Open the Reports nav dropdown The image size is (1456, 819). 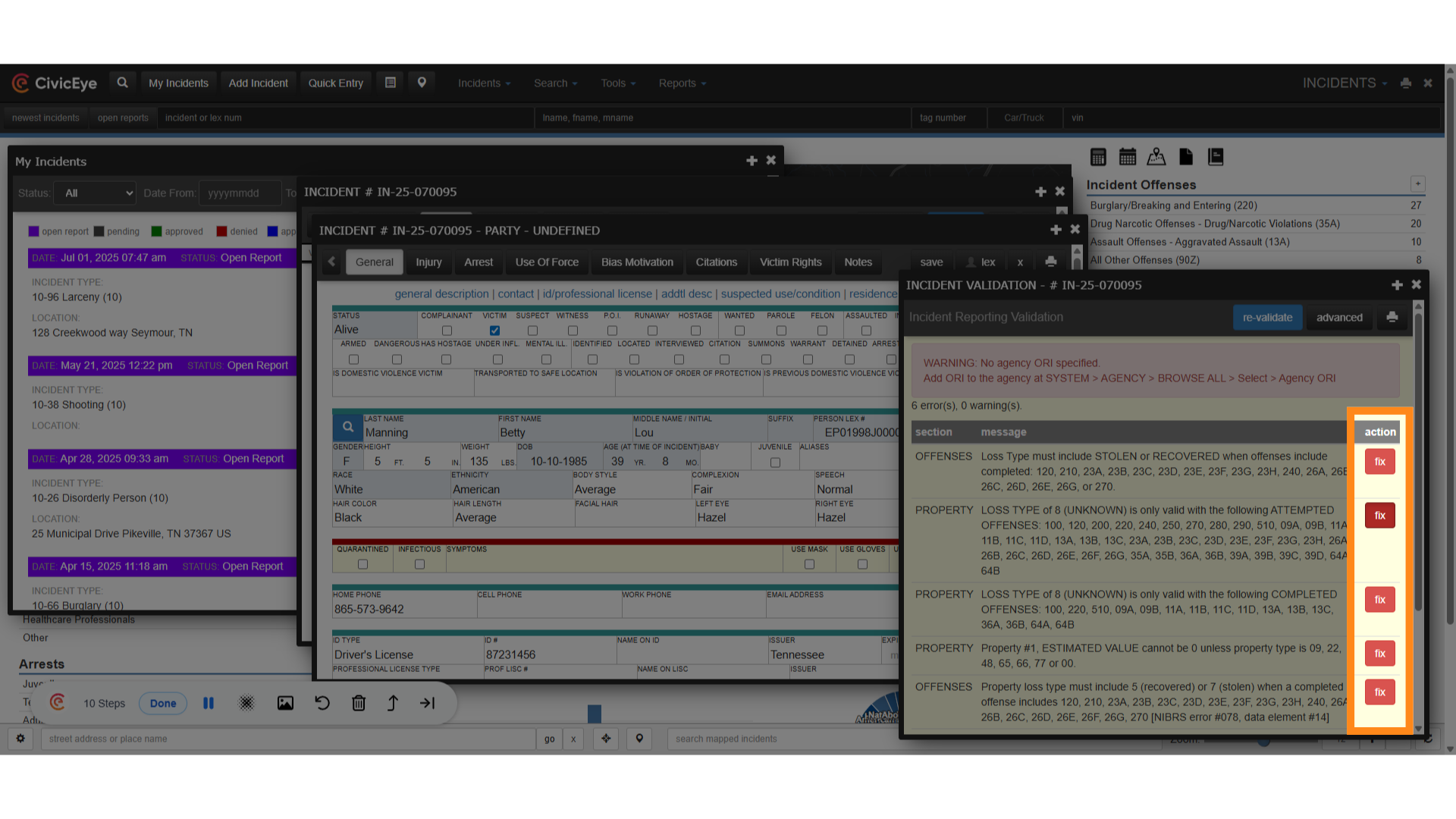click(682, 83)
